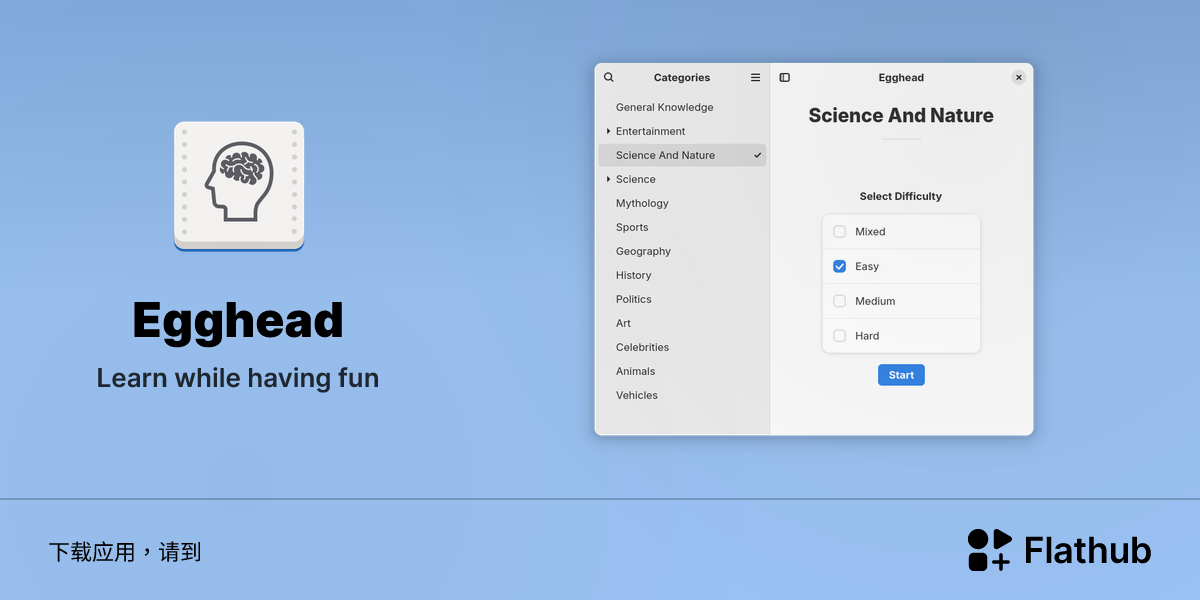This screenshot has height=600, width=1200.
Task: Close the Egghead window
Action: point(1018,77)
